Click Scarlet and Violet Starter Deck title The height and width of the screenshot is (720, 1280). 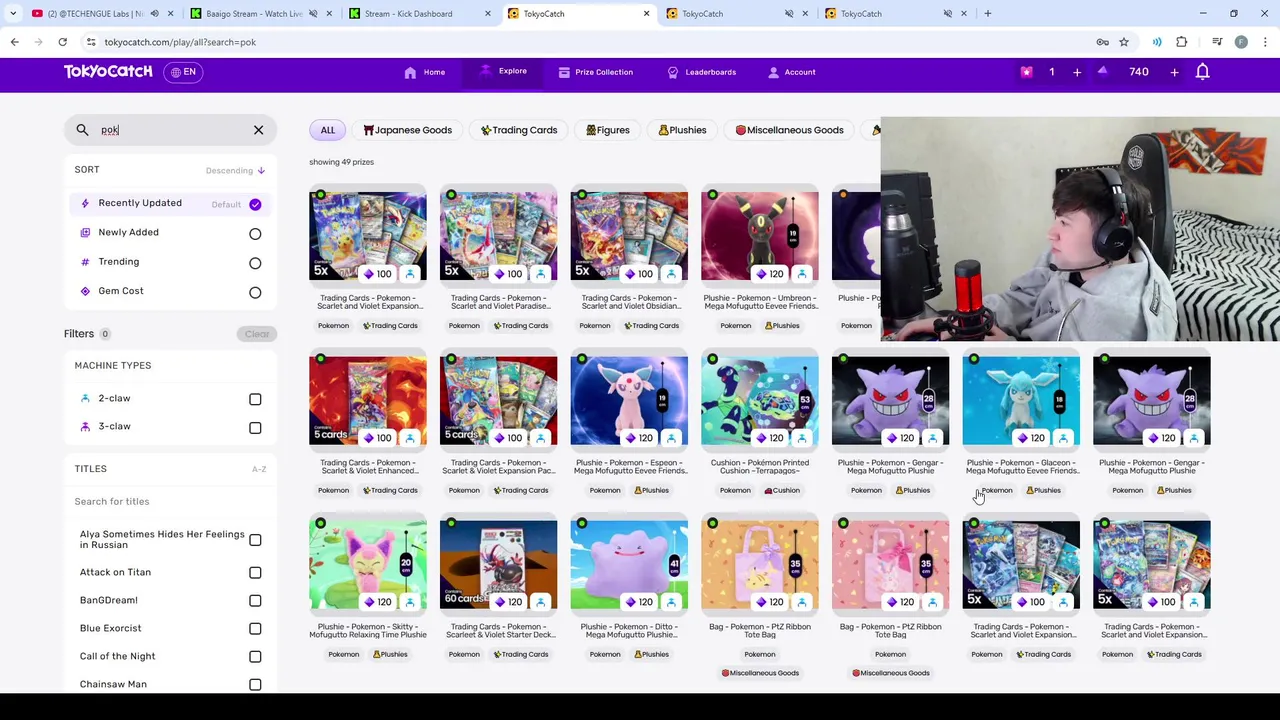click(x=498, y=631)
